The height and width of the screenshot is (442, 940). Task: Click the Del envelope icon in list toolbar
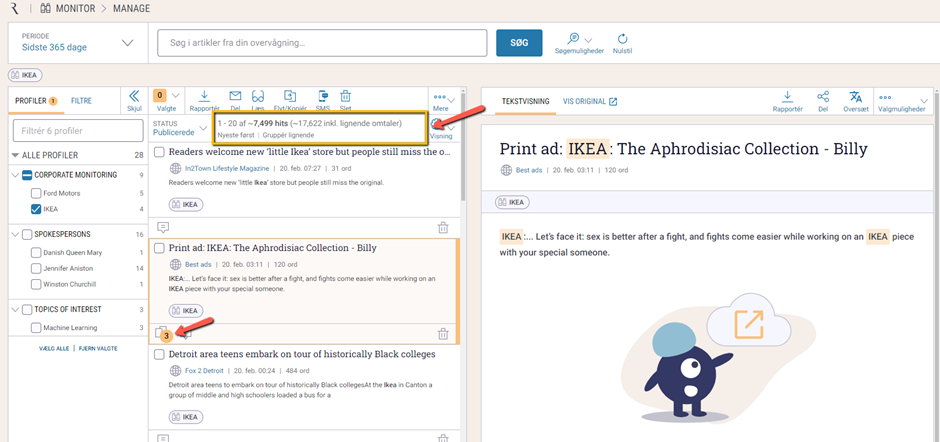point(235,96)
